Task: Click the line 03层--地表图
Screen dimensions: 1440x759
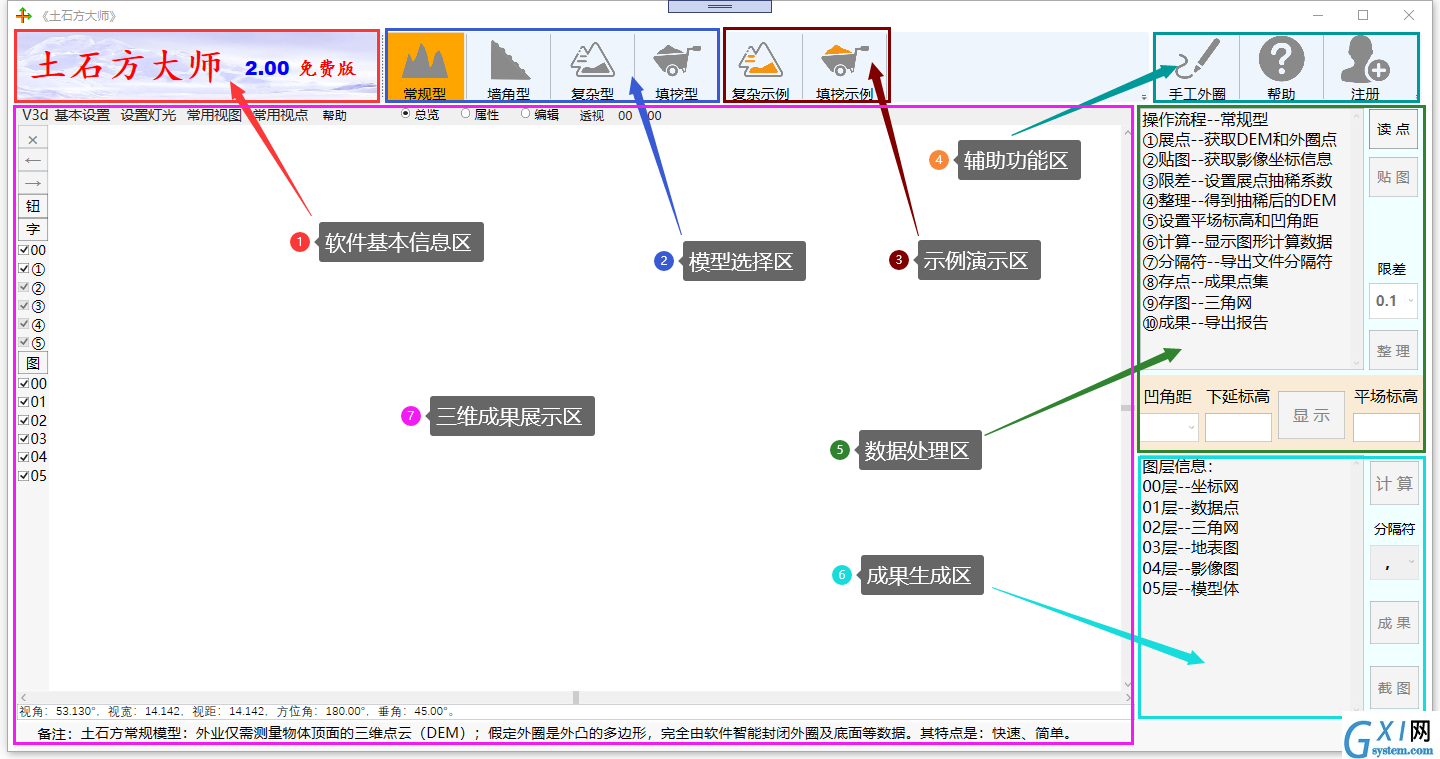Action: click(x=1191, y=548)
